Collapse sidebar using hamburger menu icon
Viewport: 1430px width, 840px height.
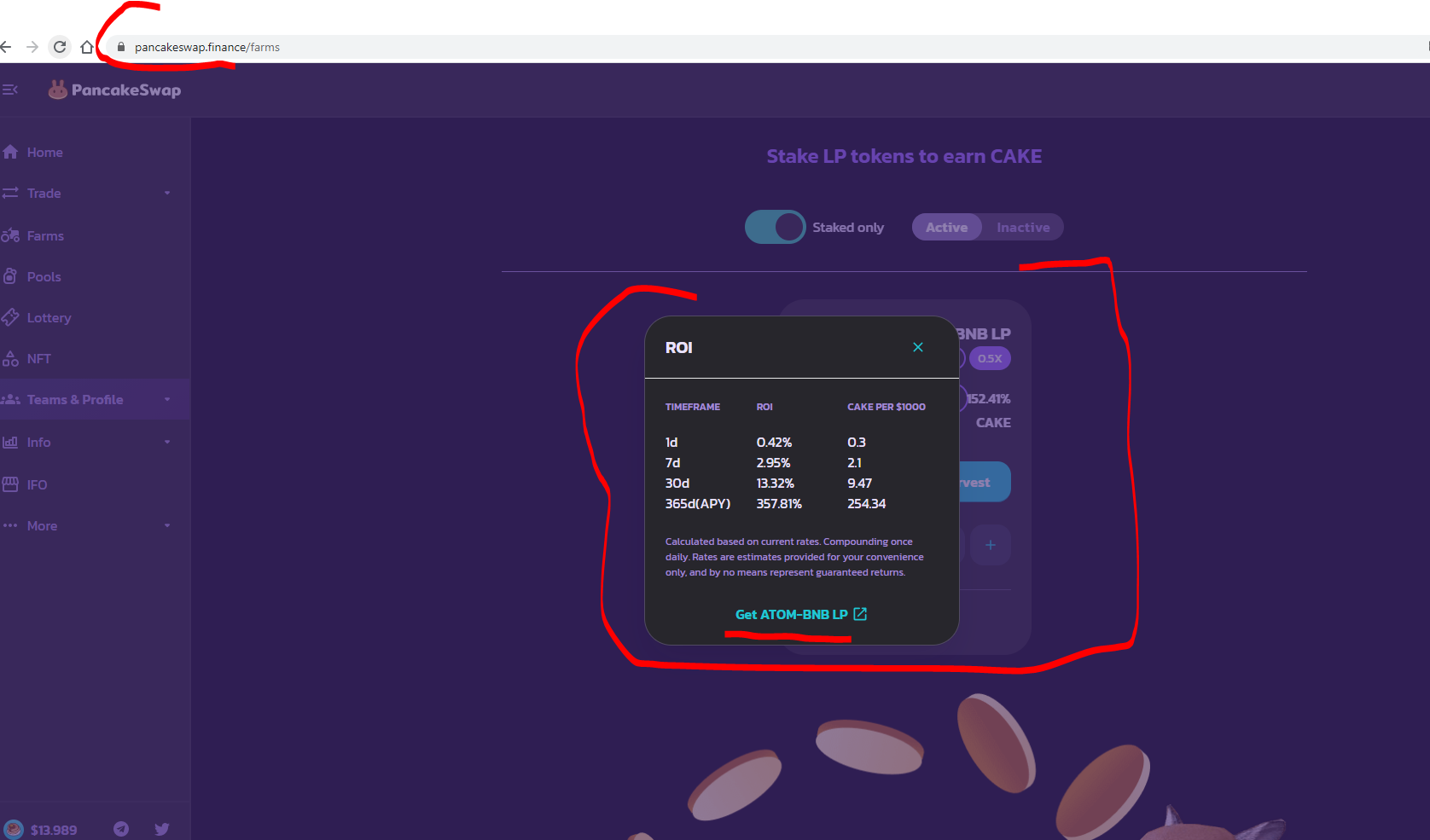tap(10, 90)
